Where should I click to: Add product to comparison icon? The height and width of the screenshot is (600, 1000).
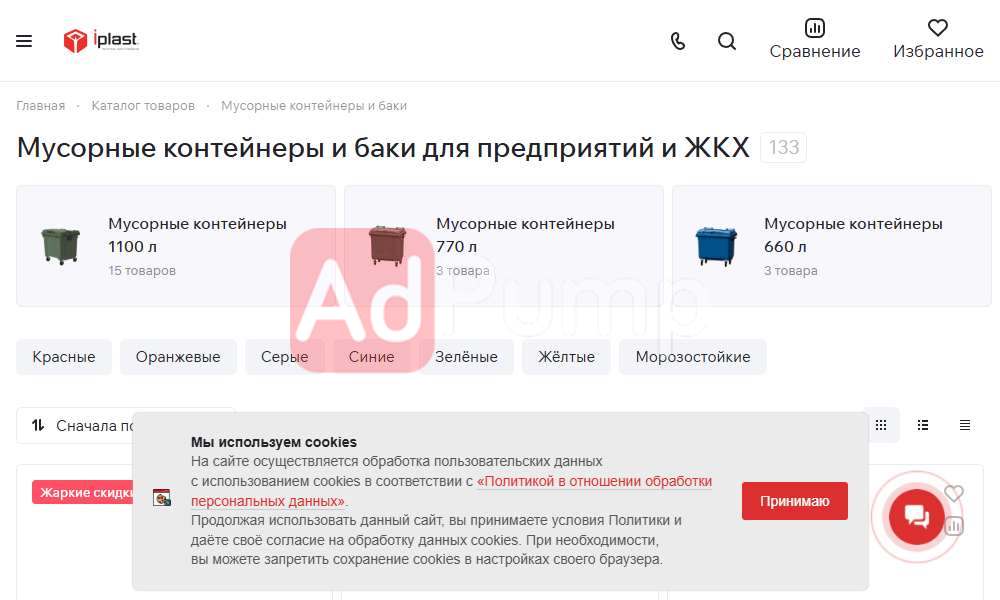(x=954, y=526)
